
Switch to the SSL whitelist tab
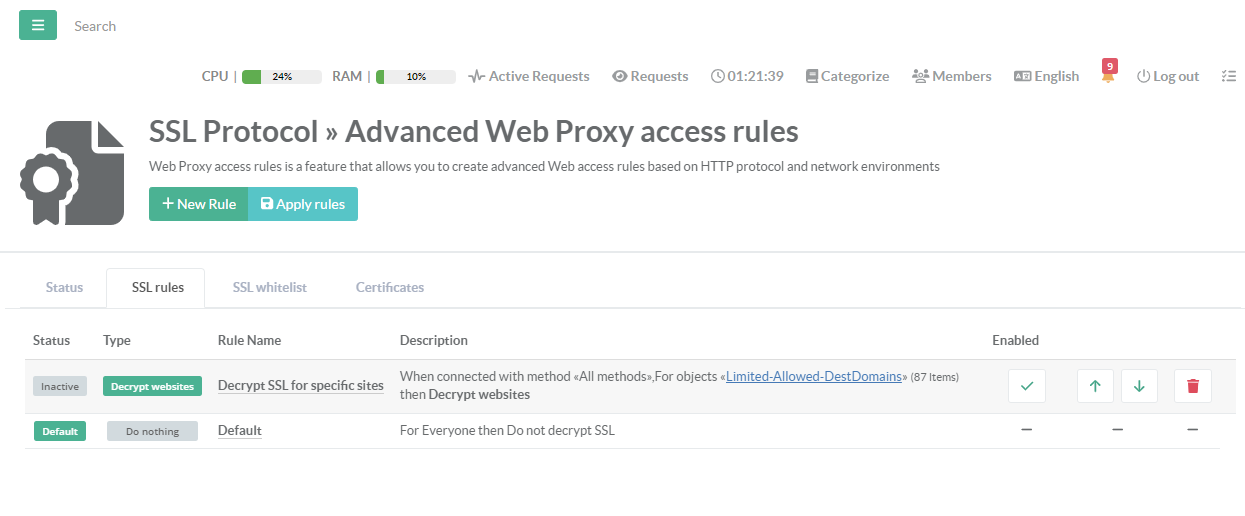click(x=269, y=287)
